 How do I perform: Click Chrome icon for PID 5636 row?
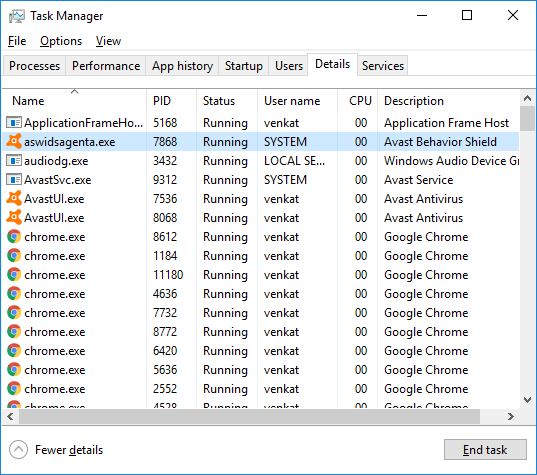point(14,370)
